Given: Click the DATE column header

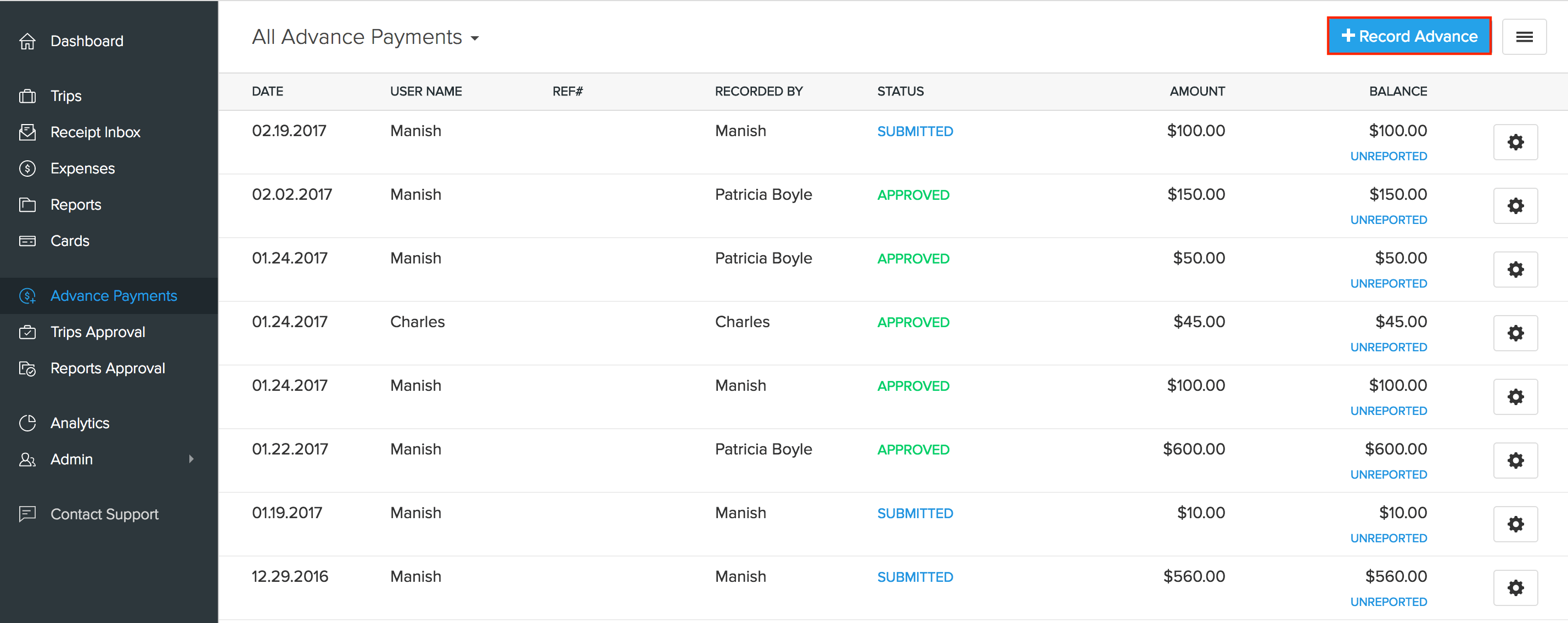Looking at the screenshot, I should coord(267,91).
